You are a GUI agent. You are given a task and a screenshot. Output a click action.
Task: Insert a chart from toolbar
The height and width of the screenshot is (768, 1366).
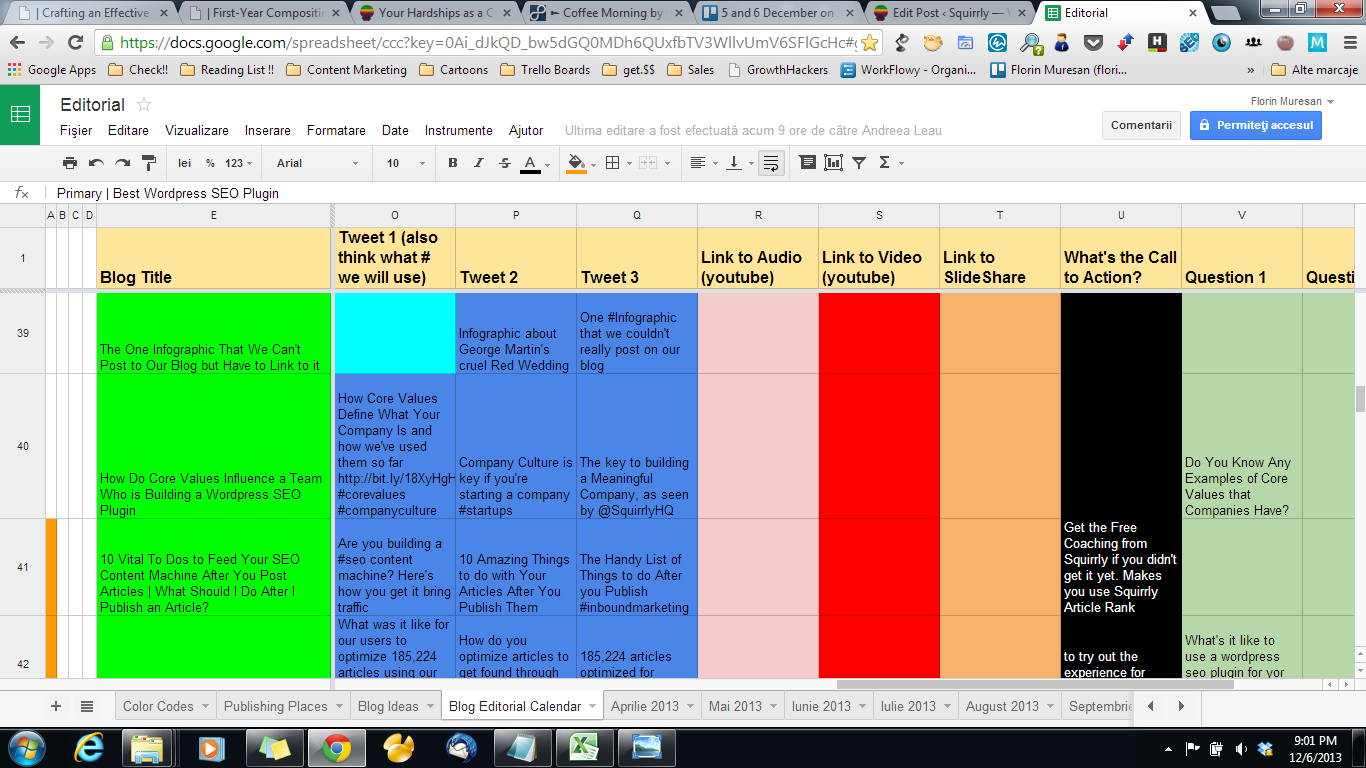833,163
